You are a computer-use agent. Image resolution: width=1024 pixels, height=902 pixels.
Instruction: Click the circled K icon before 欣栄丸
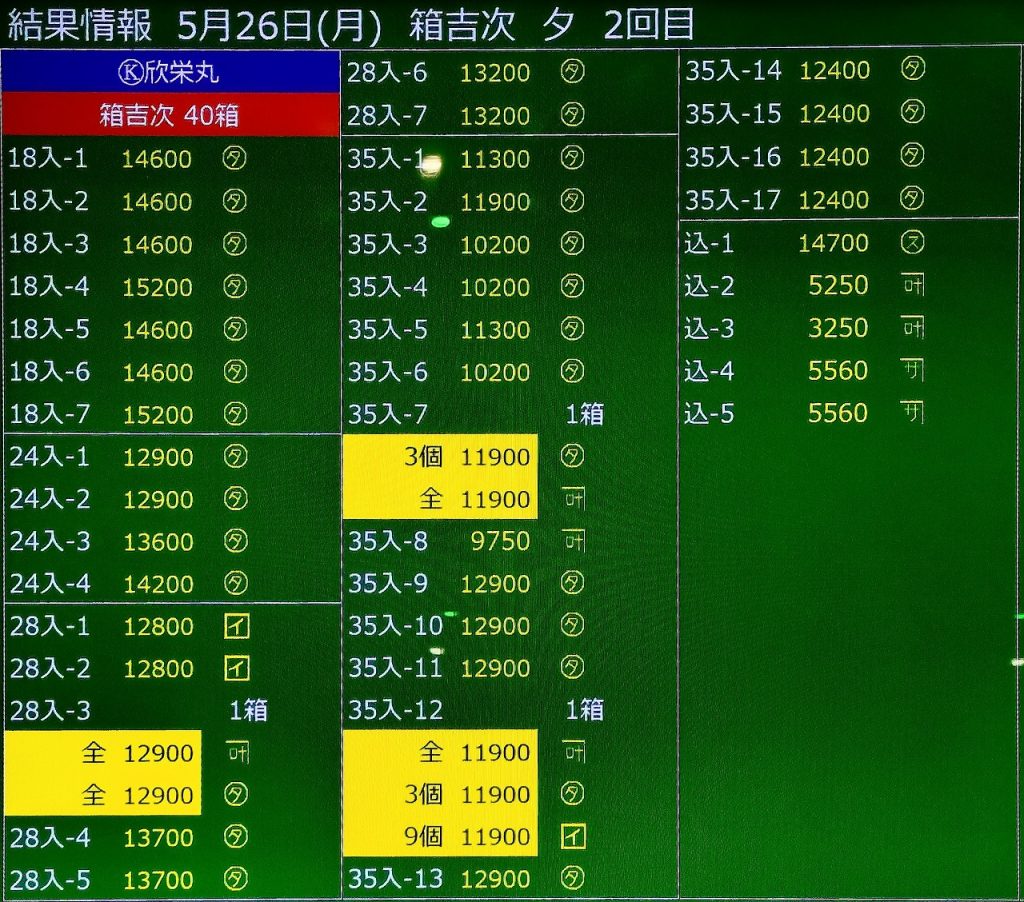[130, 74]
